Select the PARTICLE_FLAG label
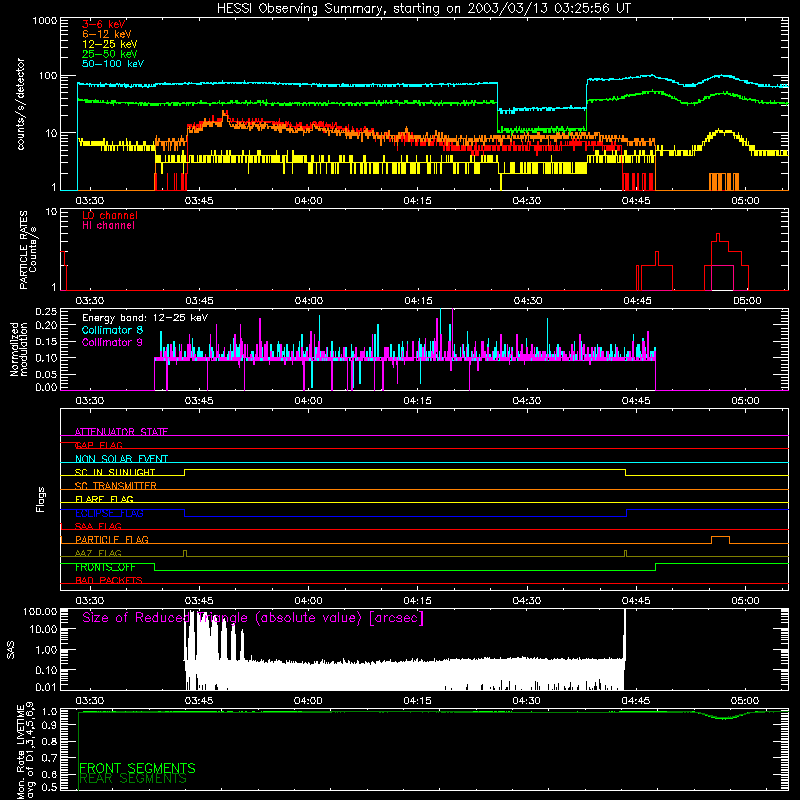The width and height of the screenshot is (800, 800). (x=112, y=540)
